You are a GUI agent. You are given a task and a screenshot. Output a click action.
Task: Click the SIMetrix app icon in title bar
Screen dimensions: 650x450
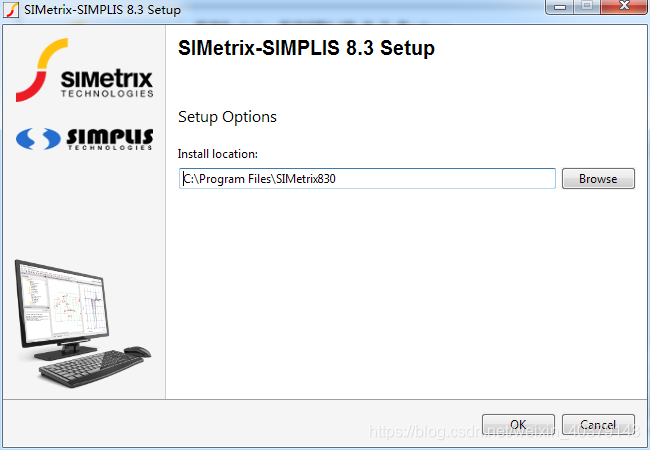[x=11, y=10]
